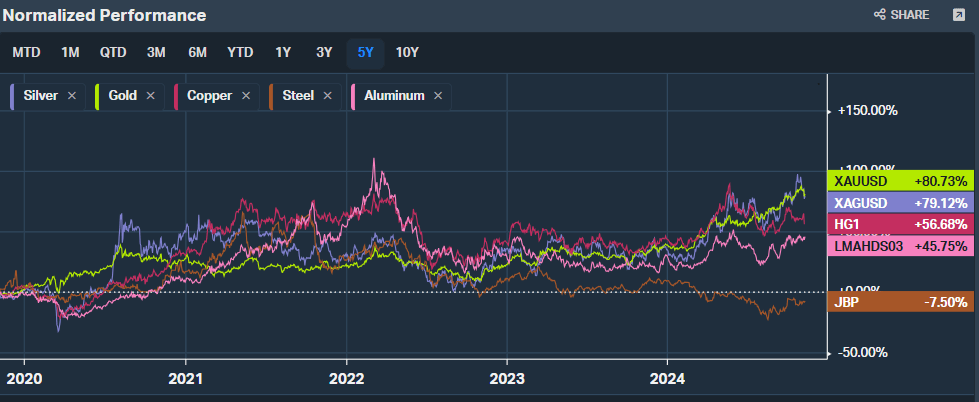Click the XAUUSD +80.73% value label
Viewport: 979px width, 402px height.
click(x=901, y=181)
